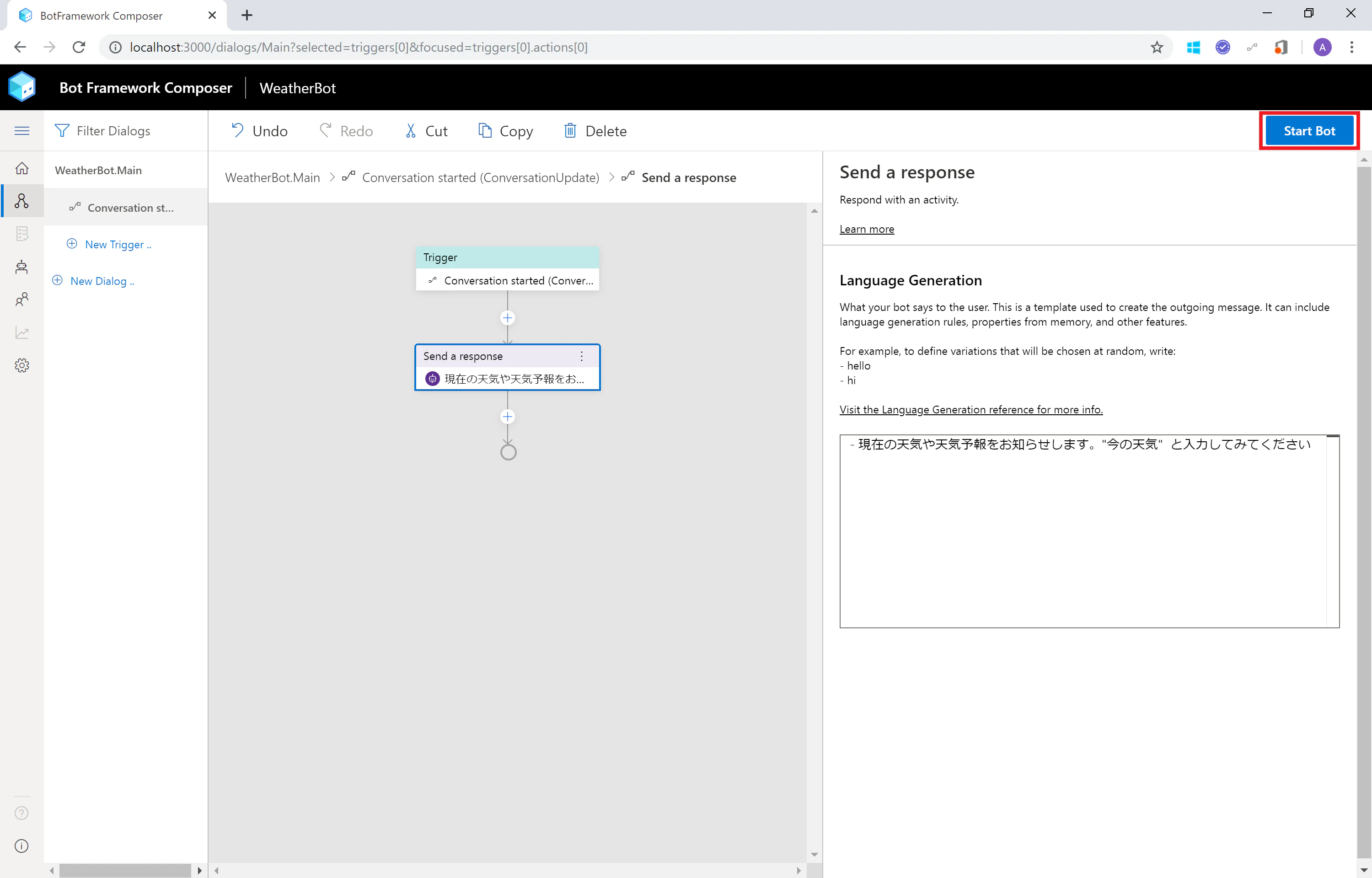
Task: Select WeatherBot.Main in dialog tree
Action: (98, 171)
